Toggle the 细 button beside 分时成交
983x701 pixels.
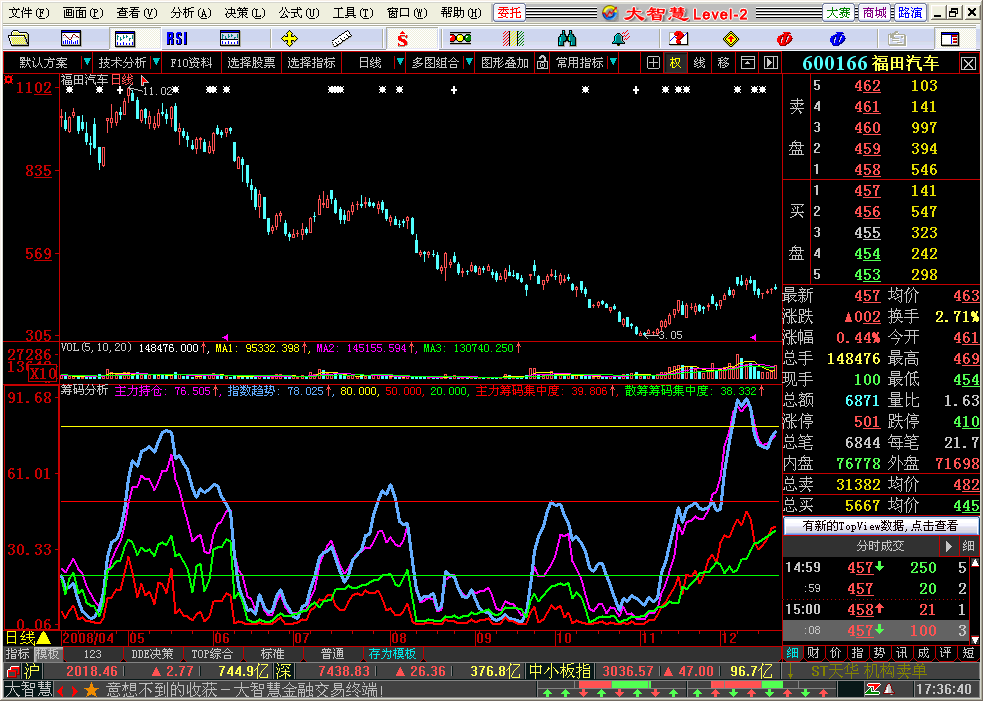pyautogui.click(x=969, y=546)
